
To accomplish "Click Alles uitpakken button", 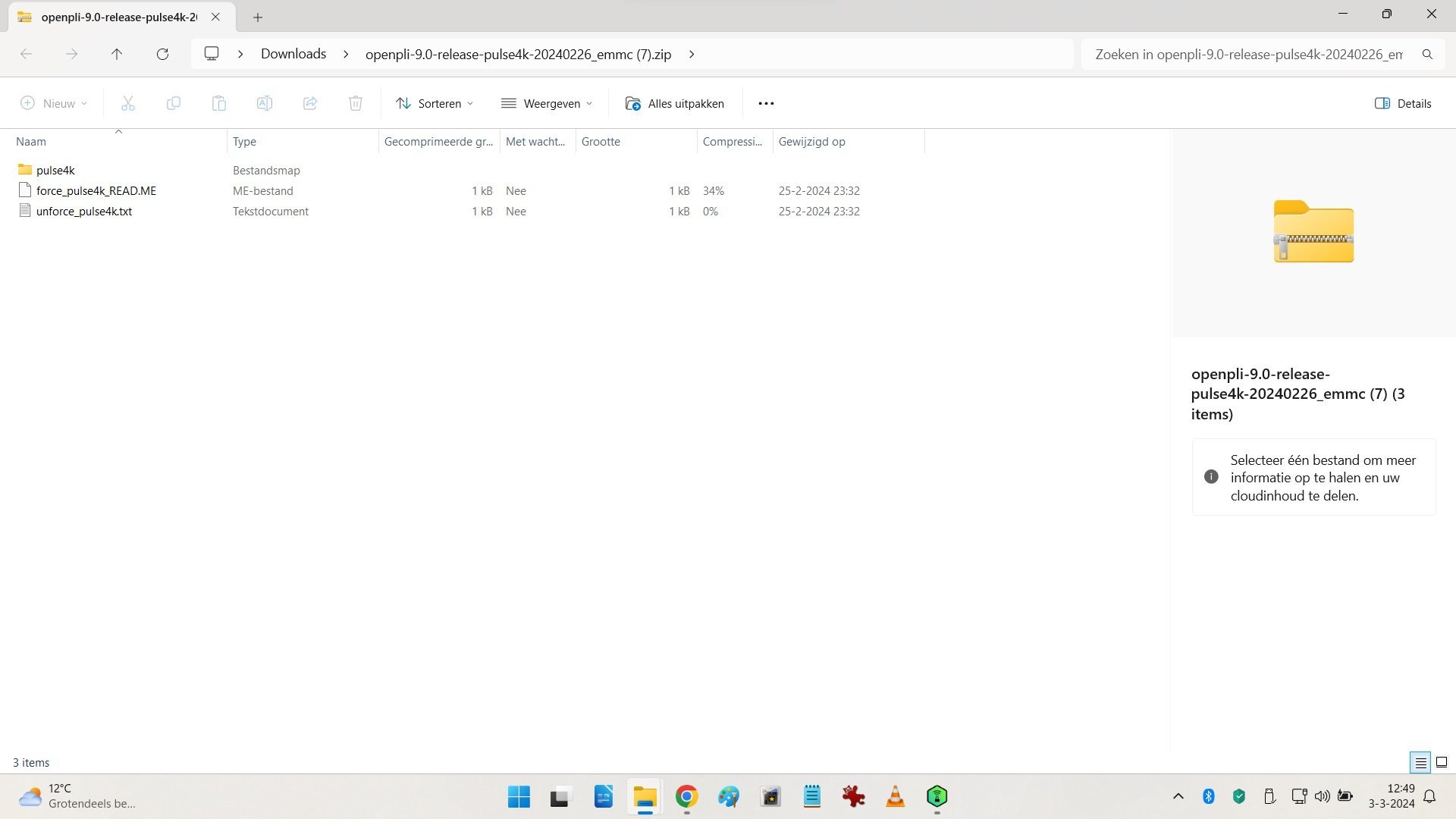I will click(674, 103).
